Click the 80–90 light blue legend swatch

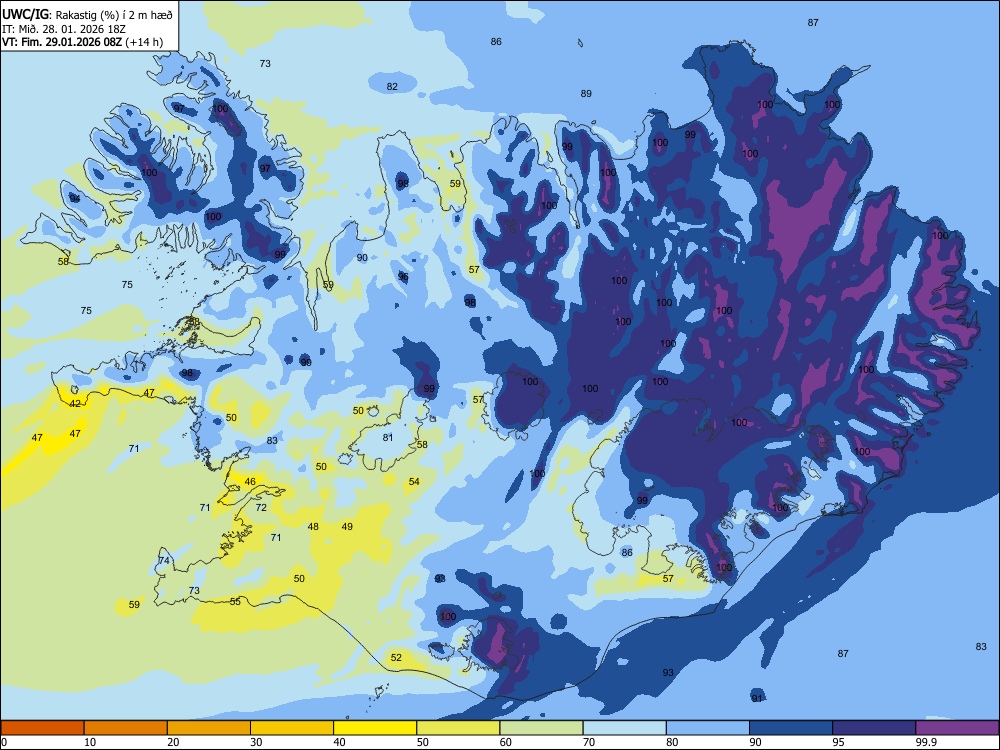708,728
